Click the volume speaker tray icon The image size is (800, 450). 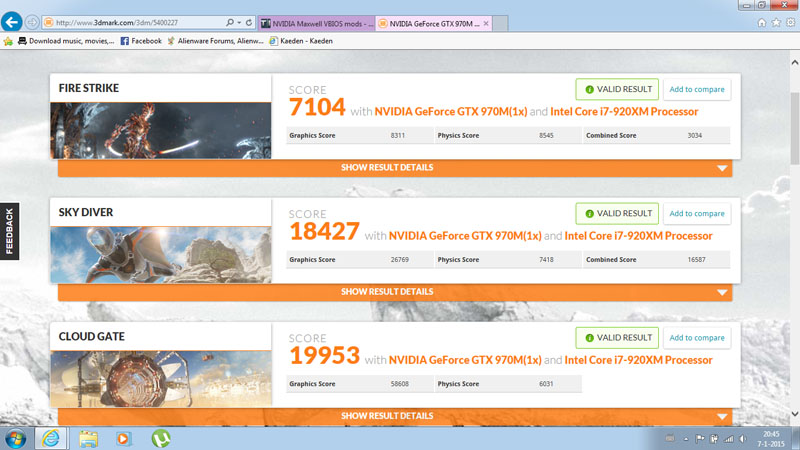[x=743, y=439]
